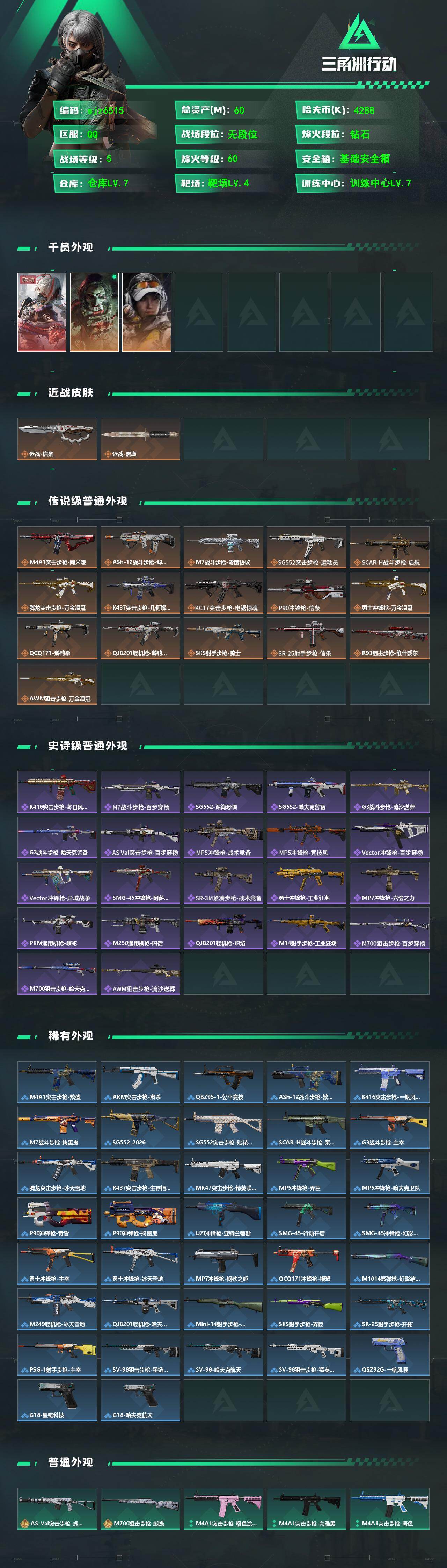
Task: Select the SG552-2026 rare skin
Action: point(140,1127)
